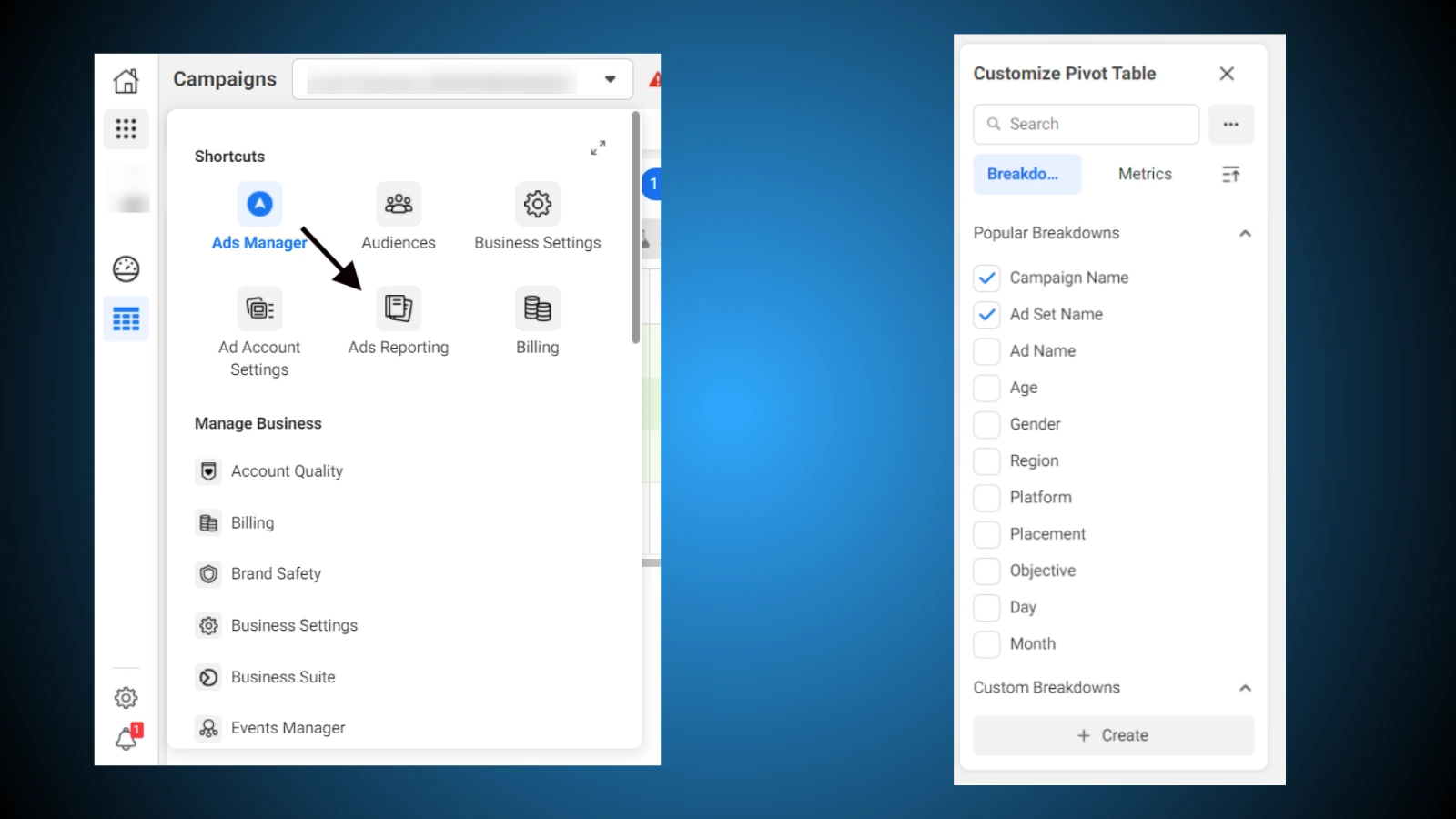The height and width of the screenshot is (819, 1456).
Task: Click the reorder sort icon beside Metrics
Action: coord(1231,174)
